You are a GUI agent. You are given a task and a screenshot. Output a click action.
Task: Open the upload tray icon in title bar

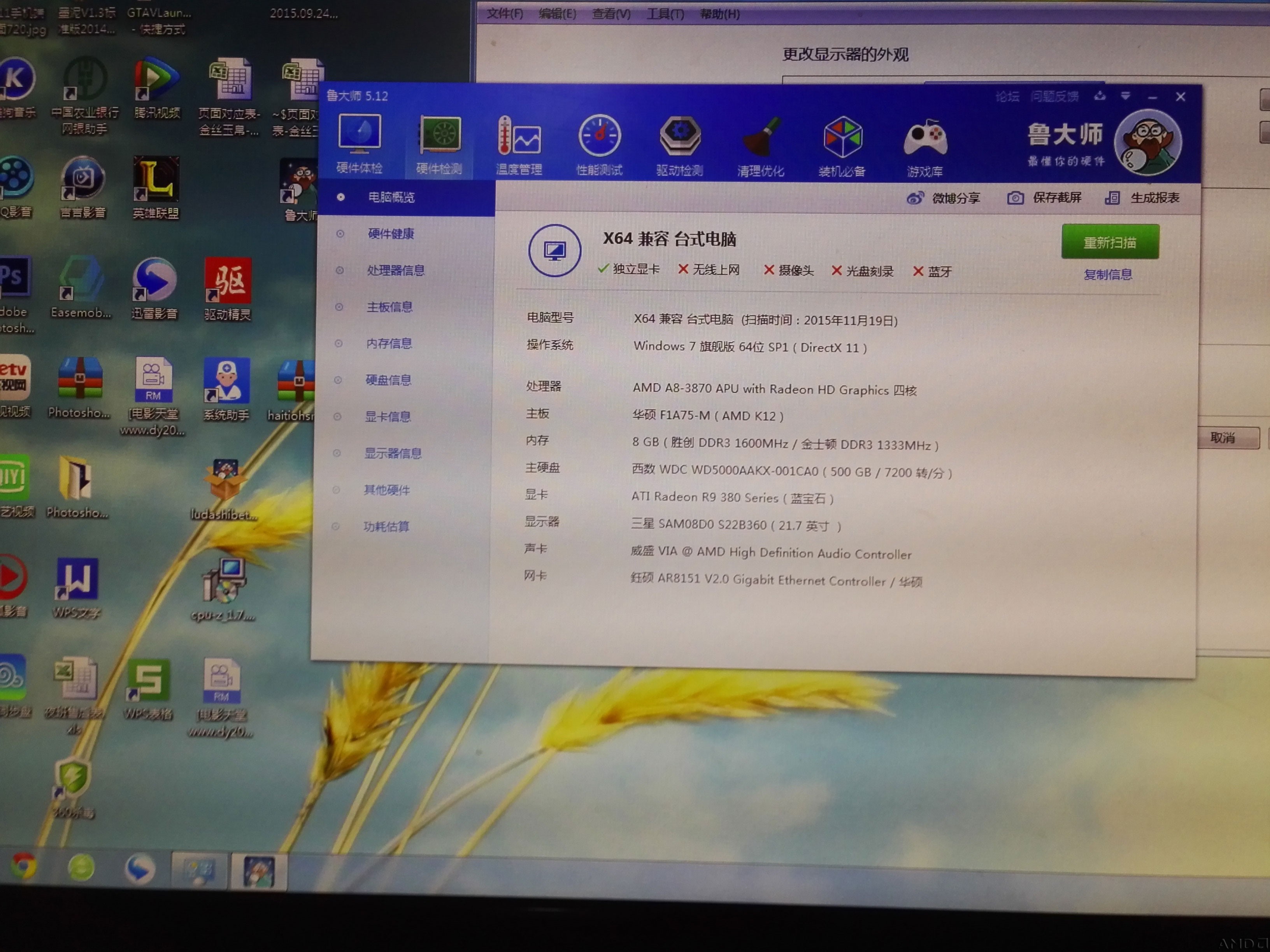click(1100, 96)
